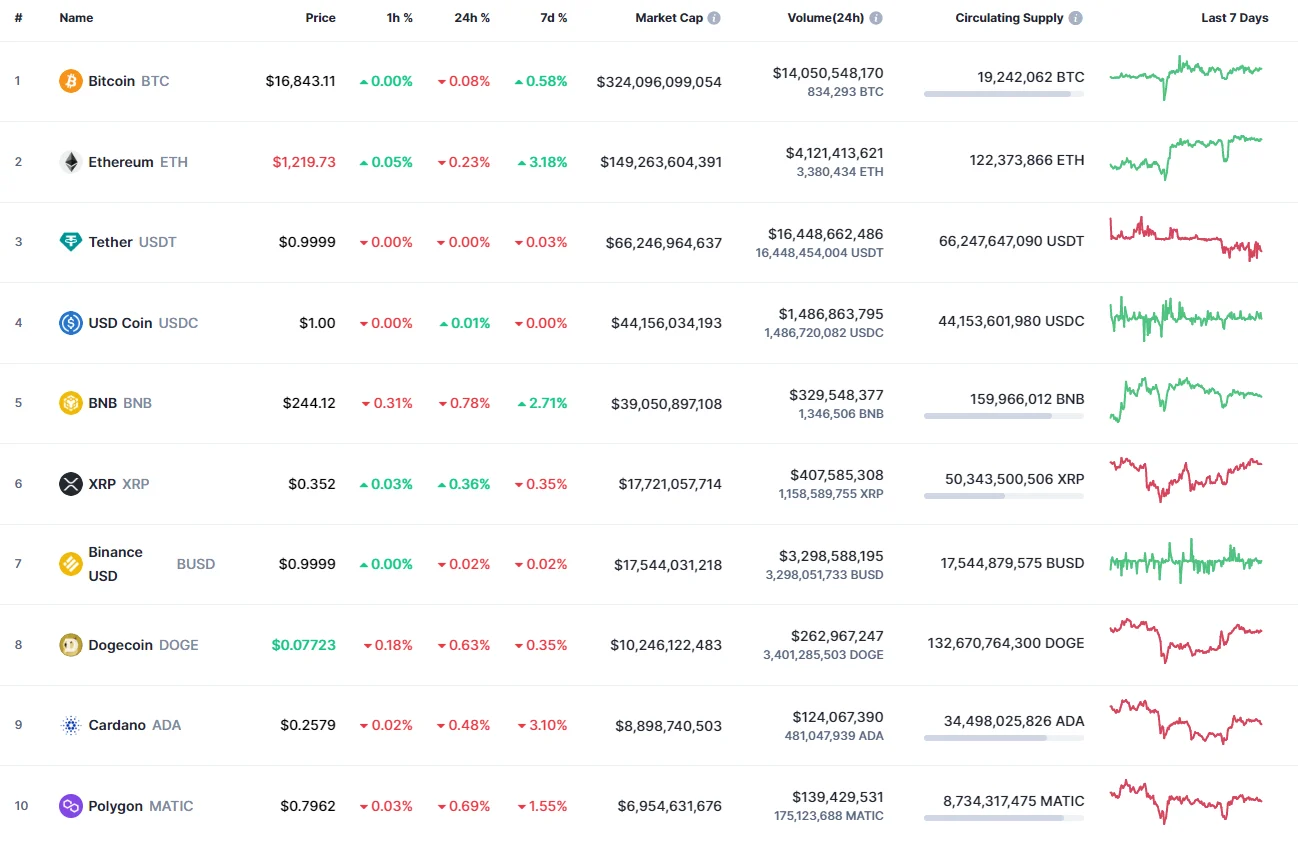
Task: Open the Market Cap info tooltip icon
Action: 716,17
